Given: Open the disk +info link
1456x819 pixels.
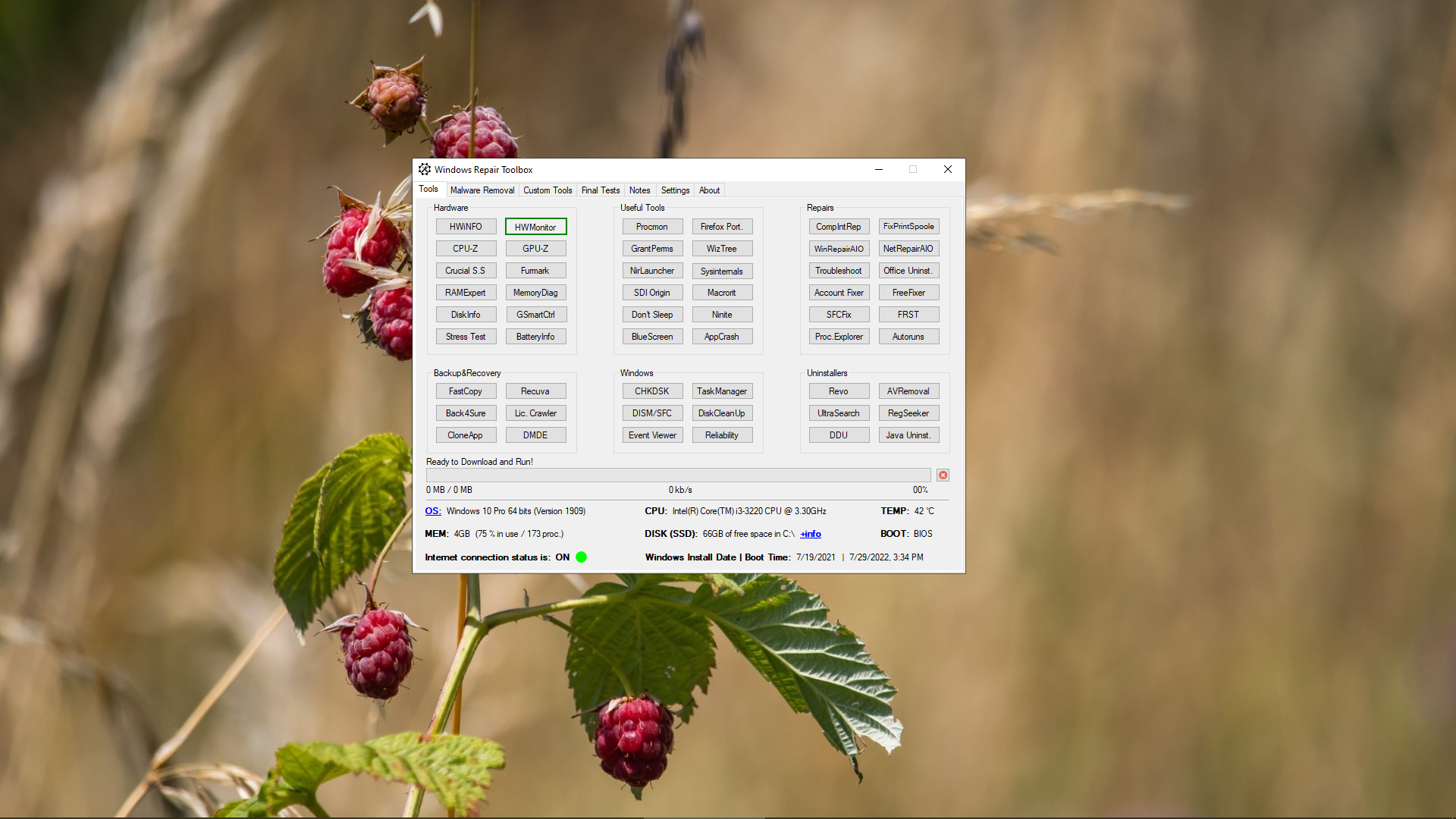Looking at the screenshot, I should (811, 534).
